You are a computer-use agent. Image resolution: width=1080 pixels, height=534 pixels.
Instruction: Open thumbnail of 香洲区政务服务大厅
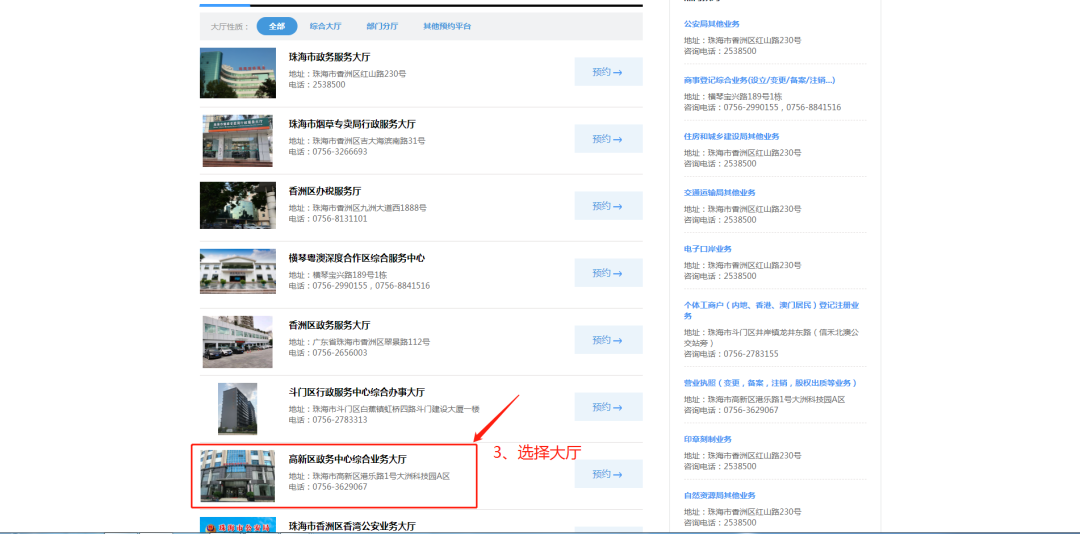click(x=238, y=342)
